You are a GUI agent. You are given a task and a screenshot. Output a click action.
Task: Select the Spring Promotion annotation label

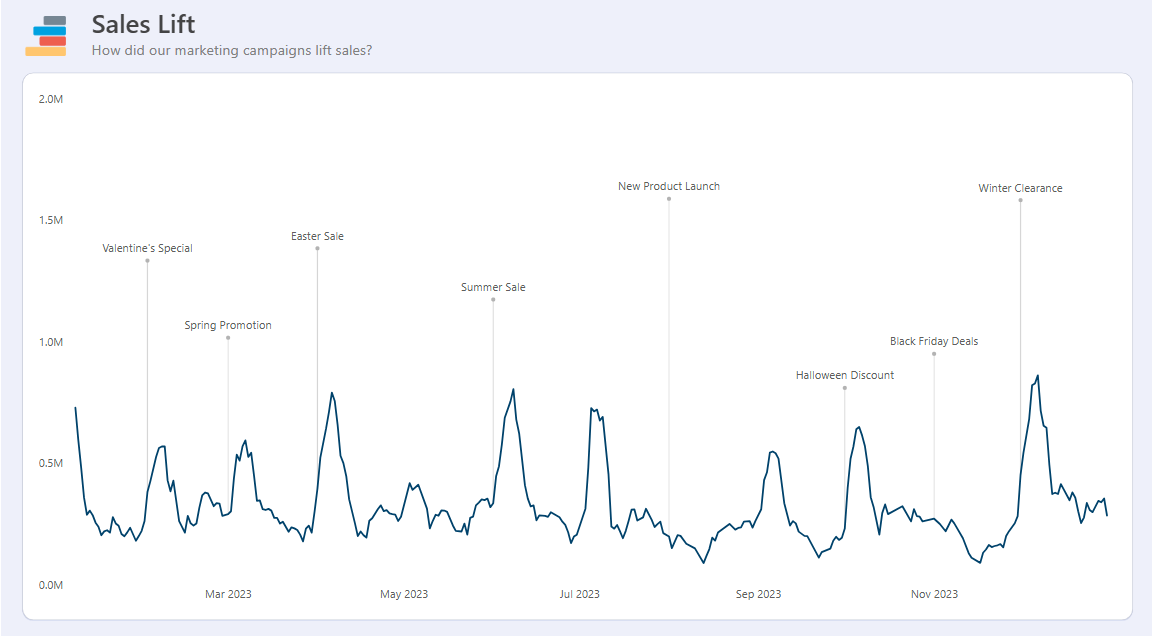pyautogui.click(x=228, y=325)
